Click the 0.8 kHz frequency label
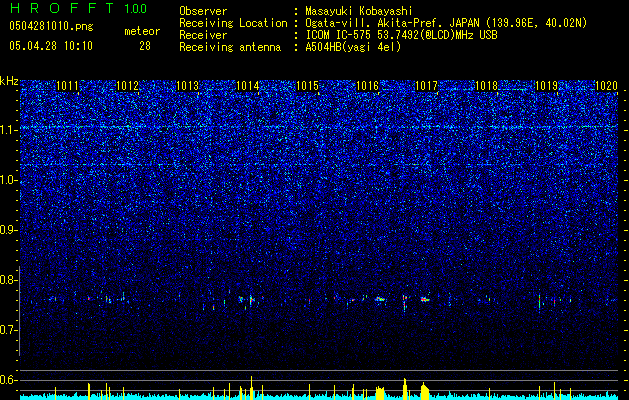This screenshot has height=400, width=629. tap(9, 280)
